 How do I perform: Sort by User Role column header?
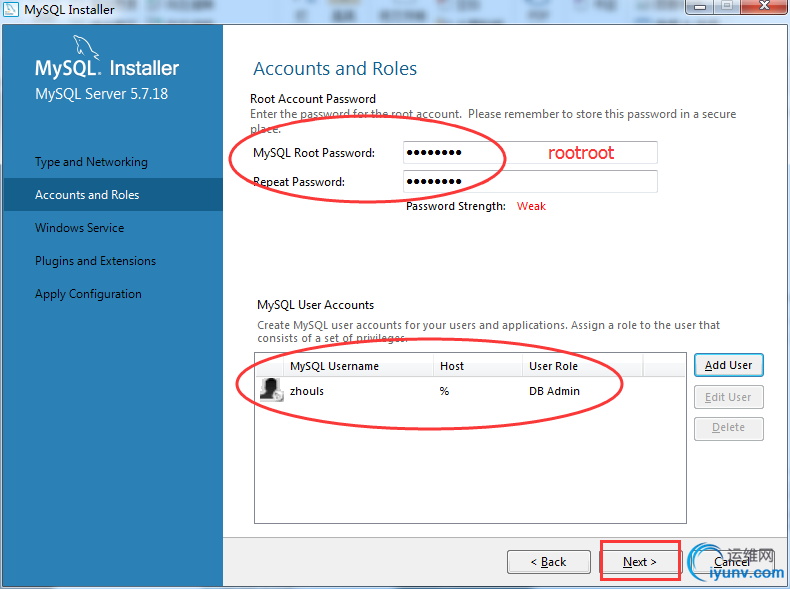coord(582,366)
